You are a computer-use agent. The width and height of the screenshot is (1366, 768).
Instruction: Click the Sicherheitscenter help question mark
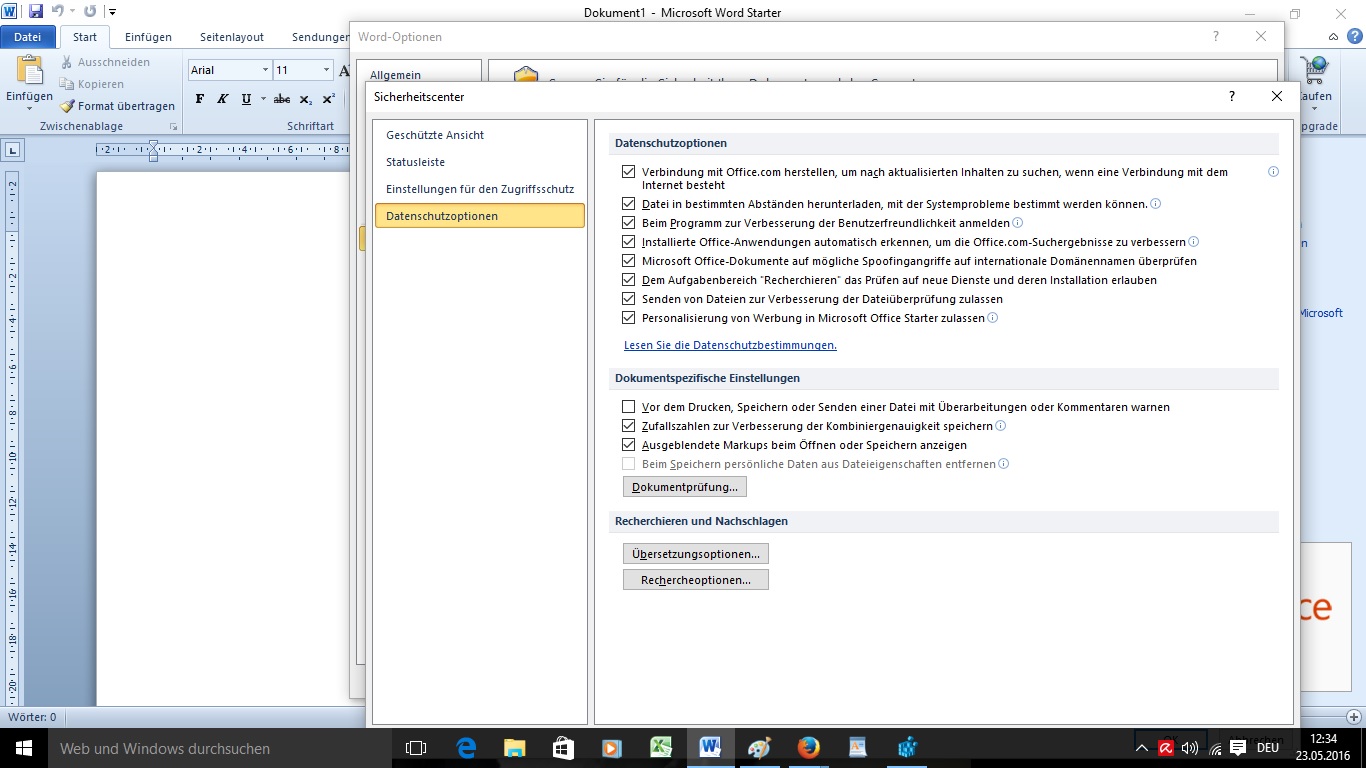click(x=1231, y=96)
